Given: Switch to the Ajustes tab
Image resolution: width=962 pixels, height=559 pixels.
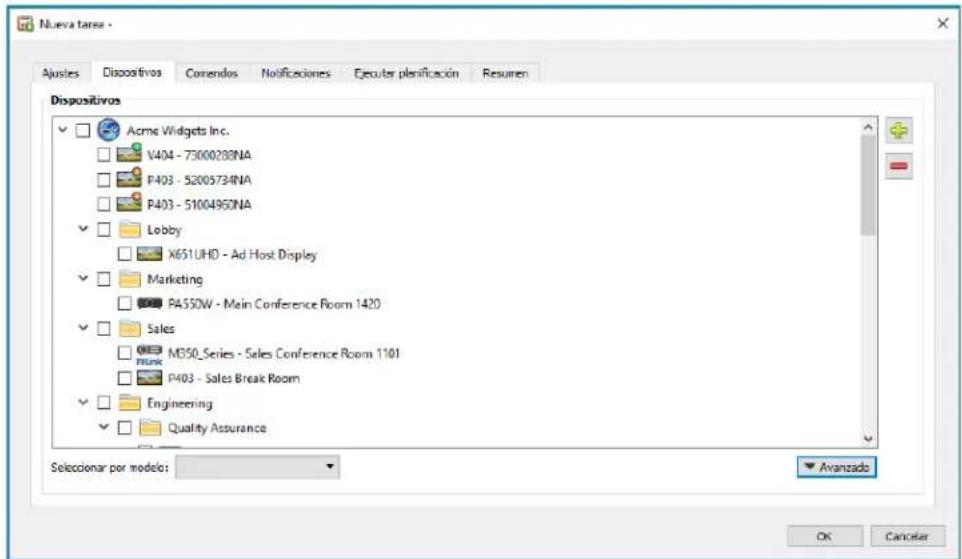Looking at the screenshot, I should [61, 73].
